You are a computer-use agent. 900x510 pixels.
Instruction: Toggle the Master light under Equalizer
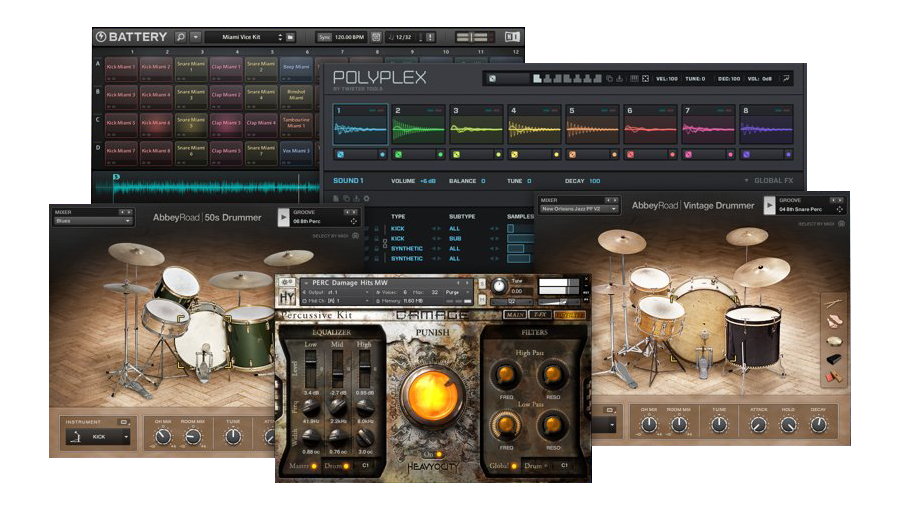(314, 466)
